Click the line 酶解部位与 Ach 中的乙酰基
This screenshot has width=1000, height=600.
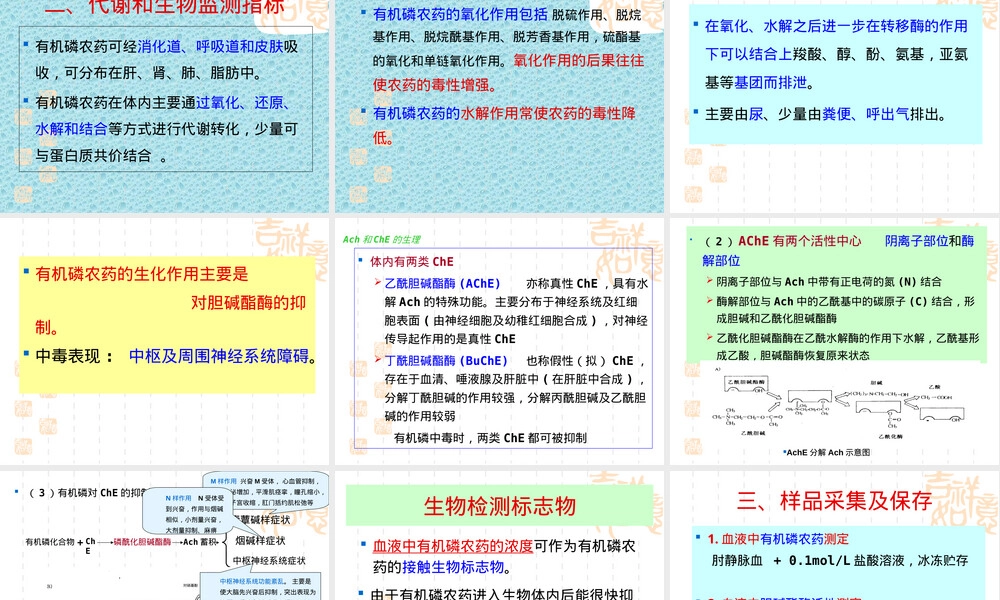click(846, 302)
